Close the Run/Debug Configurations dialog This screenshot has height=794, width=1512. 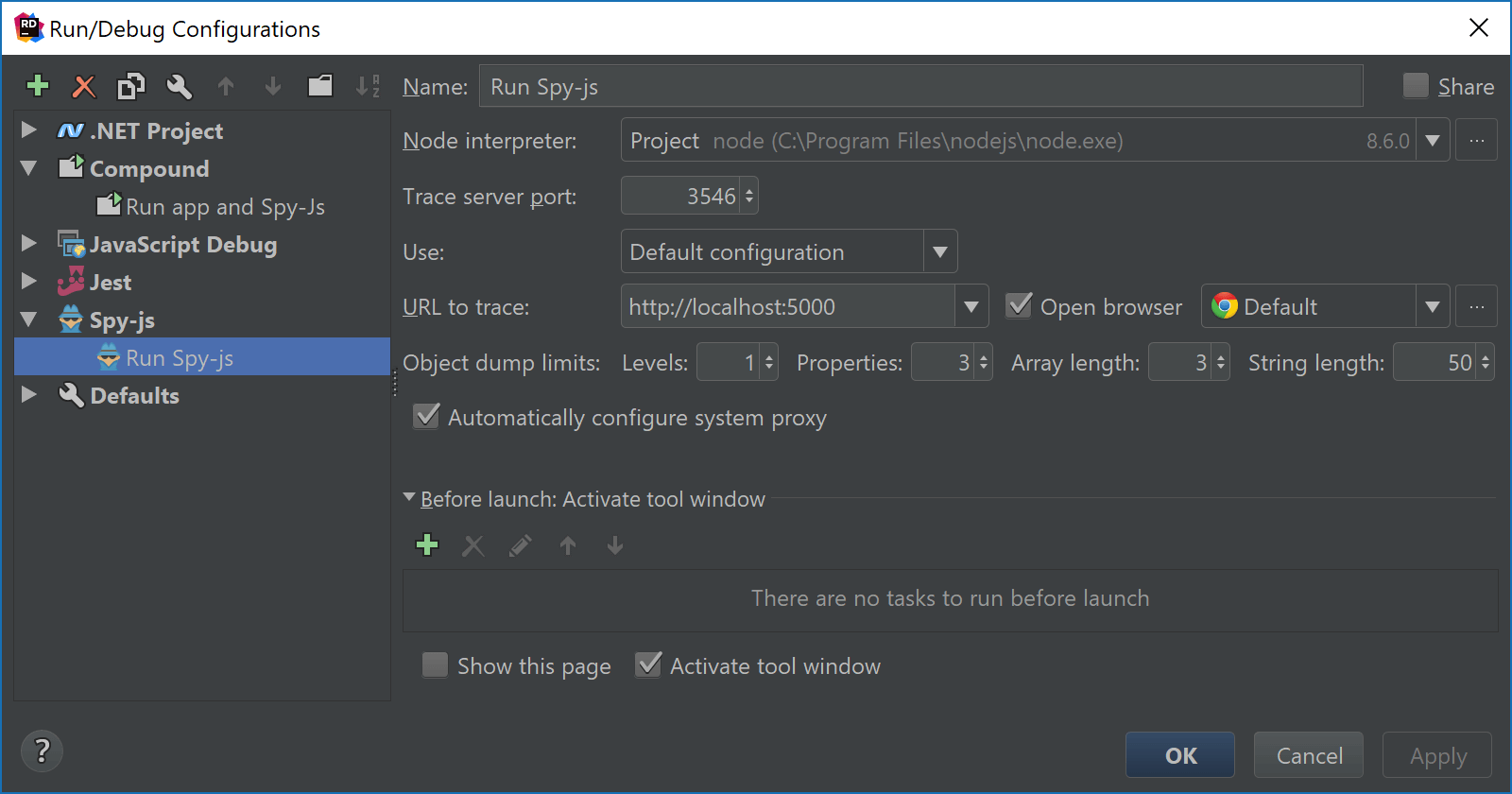[1479, 27]
